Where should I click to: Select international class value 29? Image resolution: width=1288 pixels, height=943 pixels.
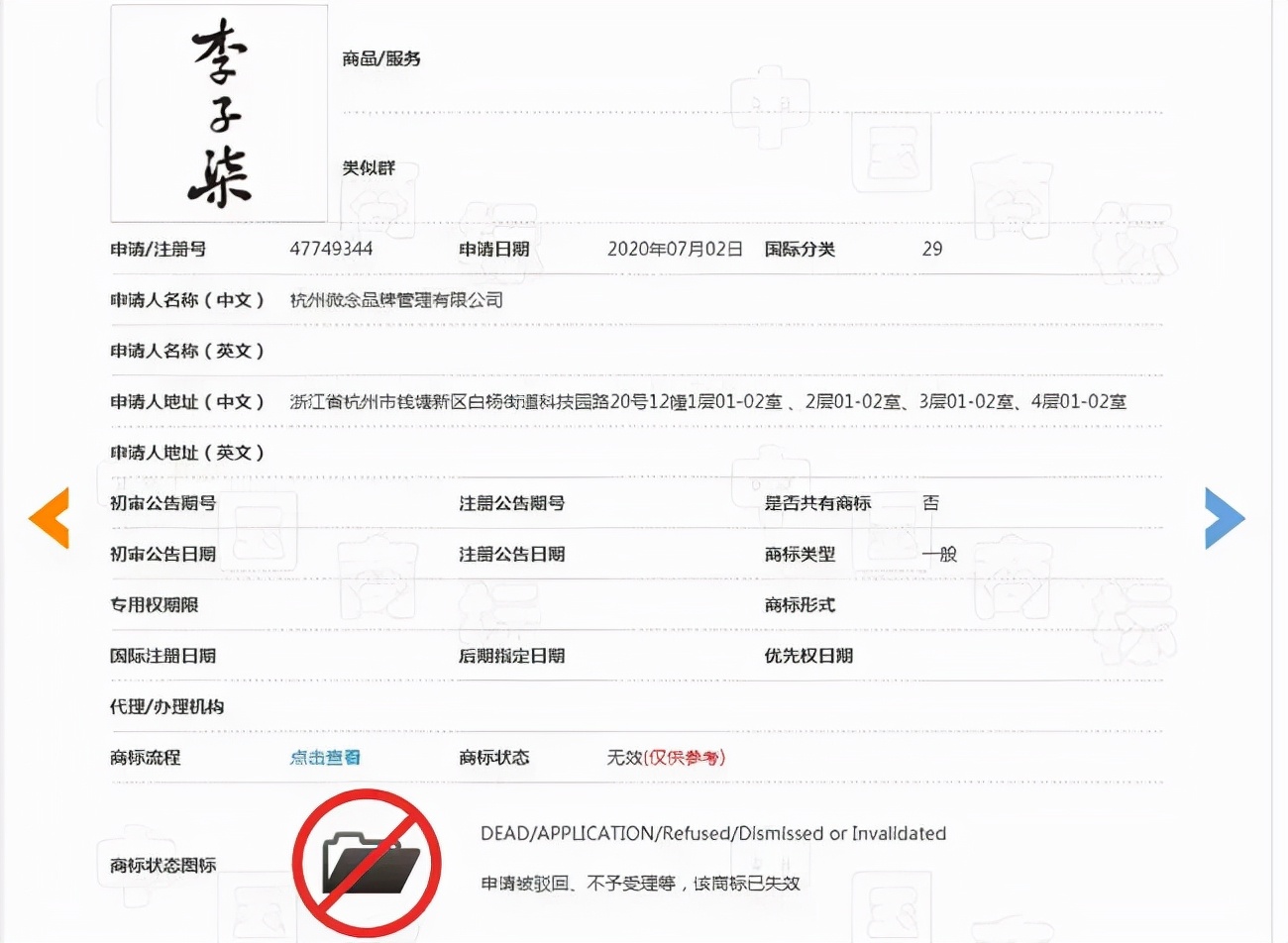[x=932, y=249]
